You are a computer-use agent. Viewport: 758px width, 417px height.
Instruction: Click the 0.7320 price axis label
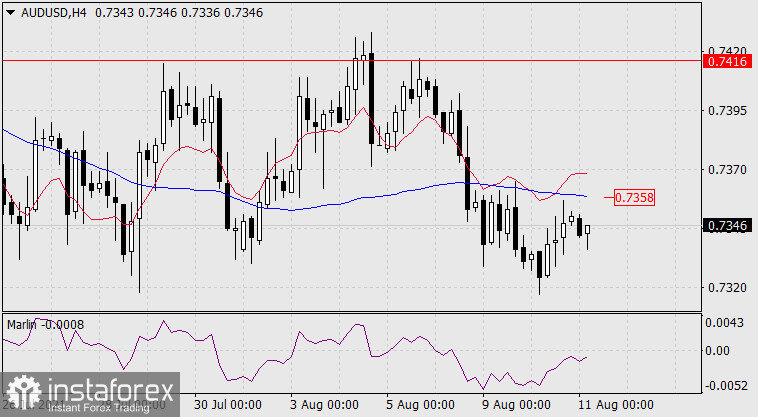[723, 288]
